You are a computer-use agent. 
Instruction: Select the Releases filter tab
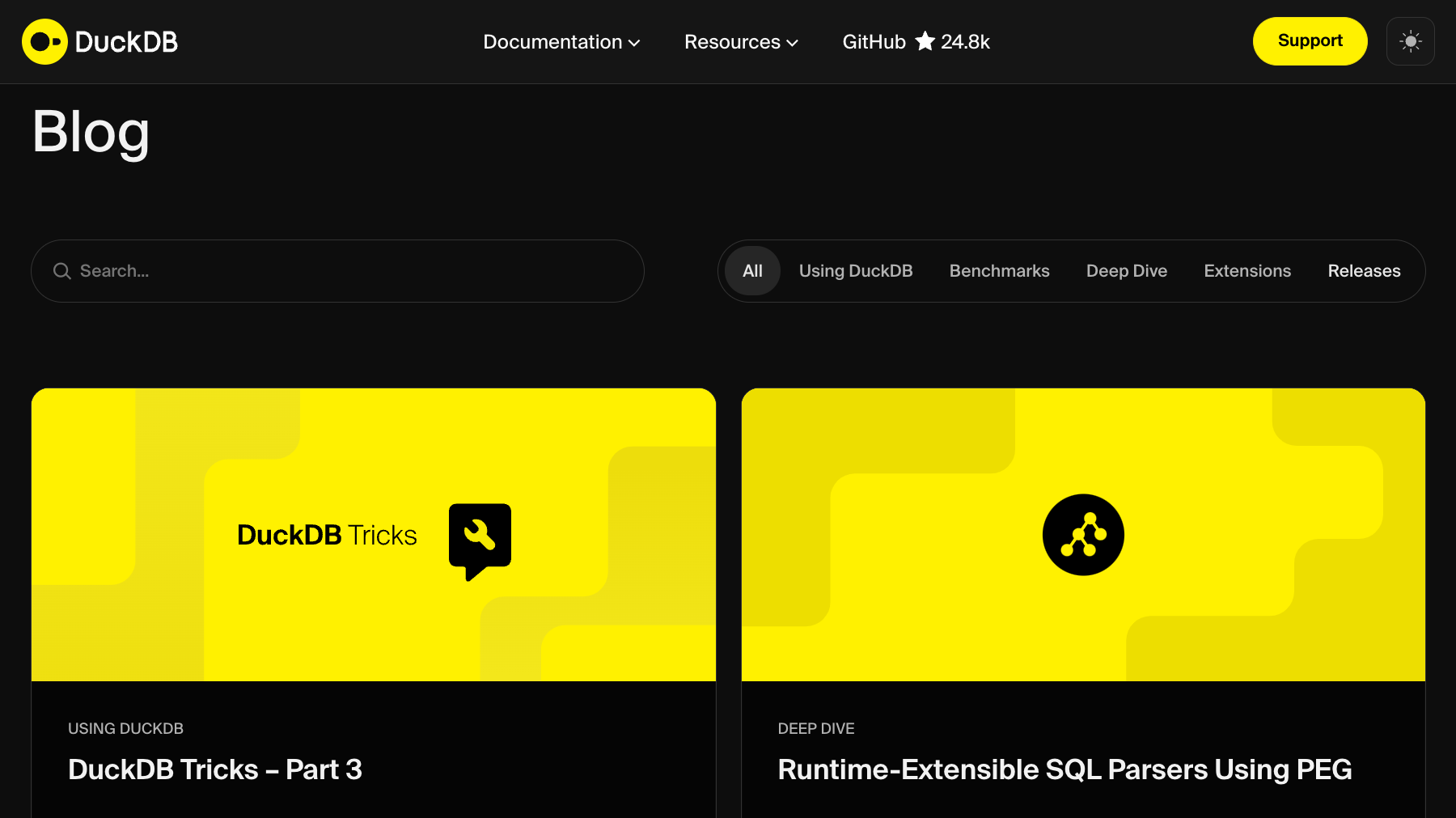(x=1364, y=271)
